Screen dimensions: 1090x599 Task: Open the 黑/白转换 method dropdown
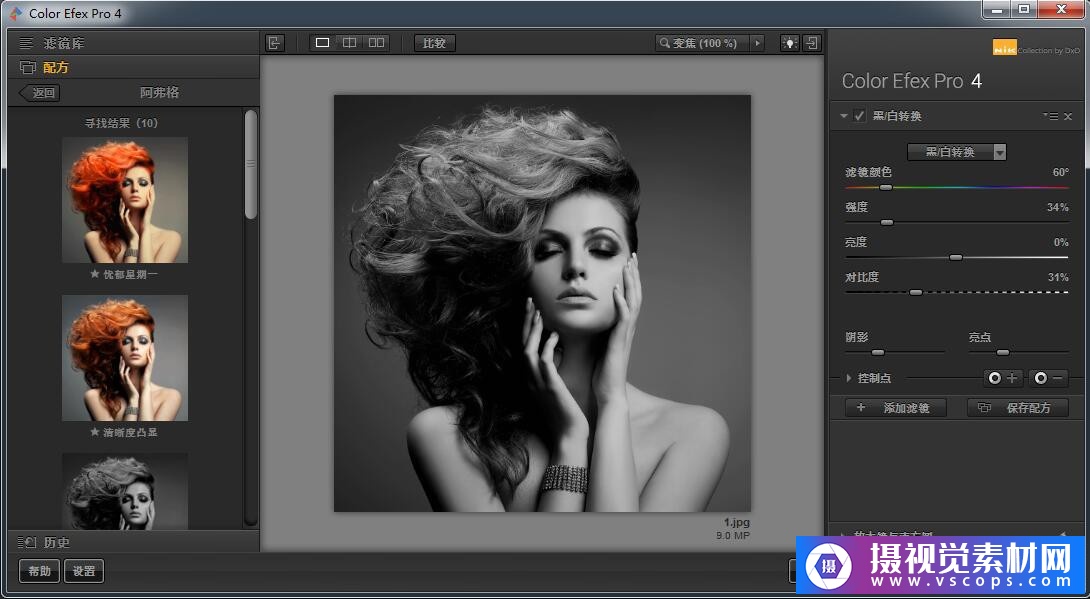(x=956, y=152)
